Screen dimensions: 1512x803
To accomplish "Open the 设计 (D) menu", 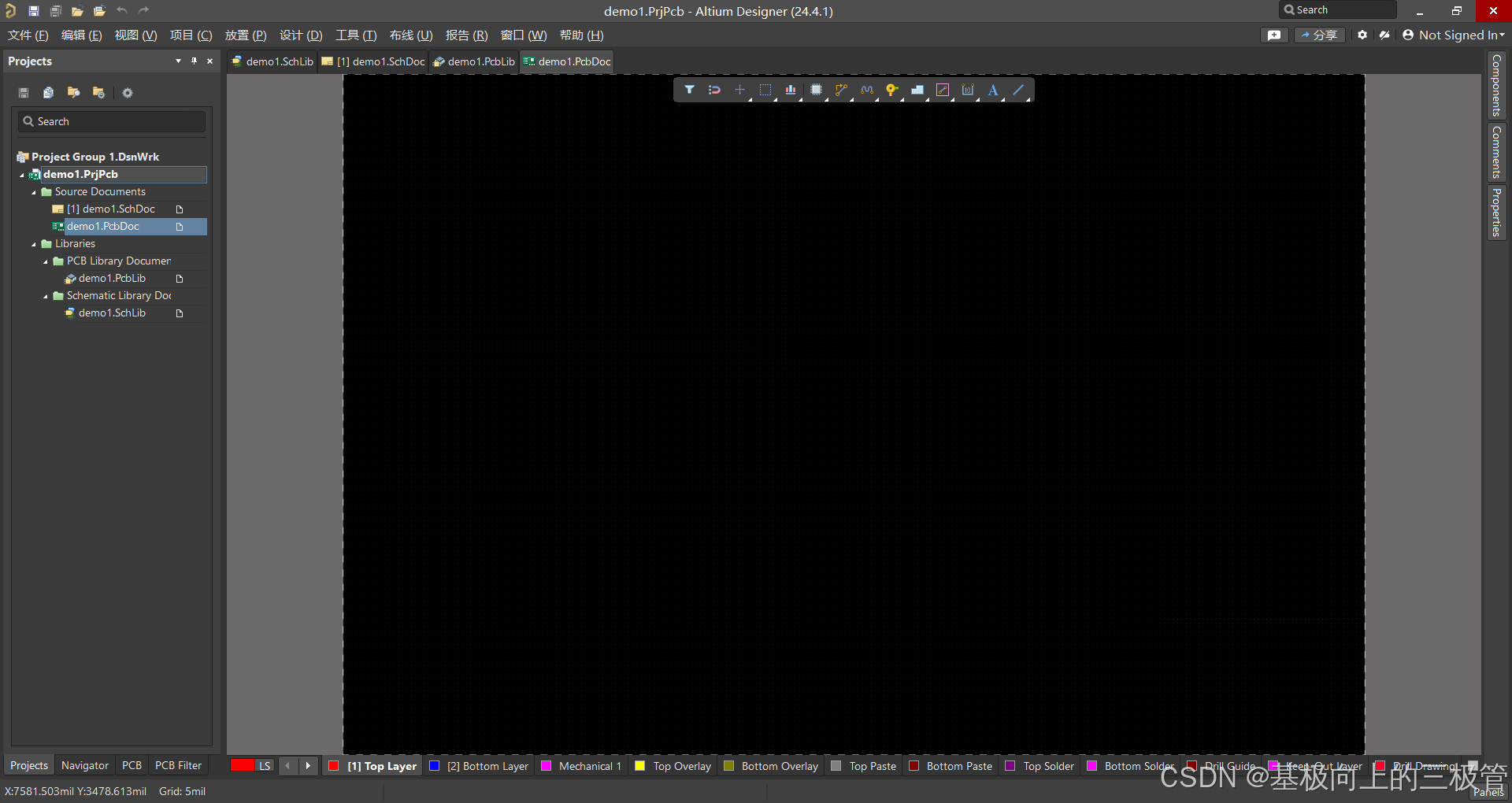I will pos(301,35).
